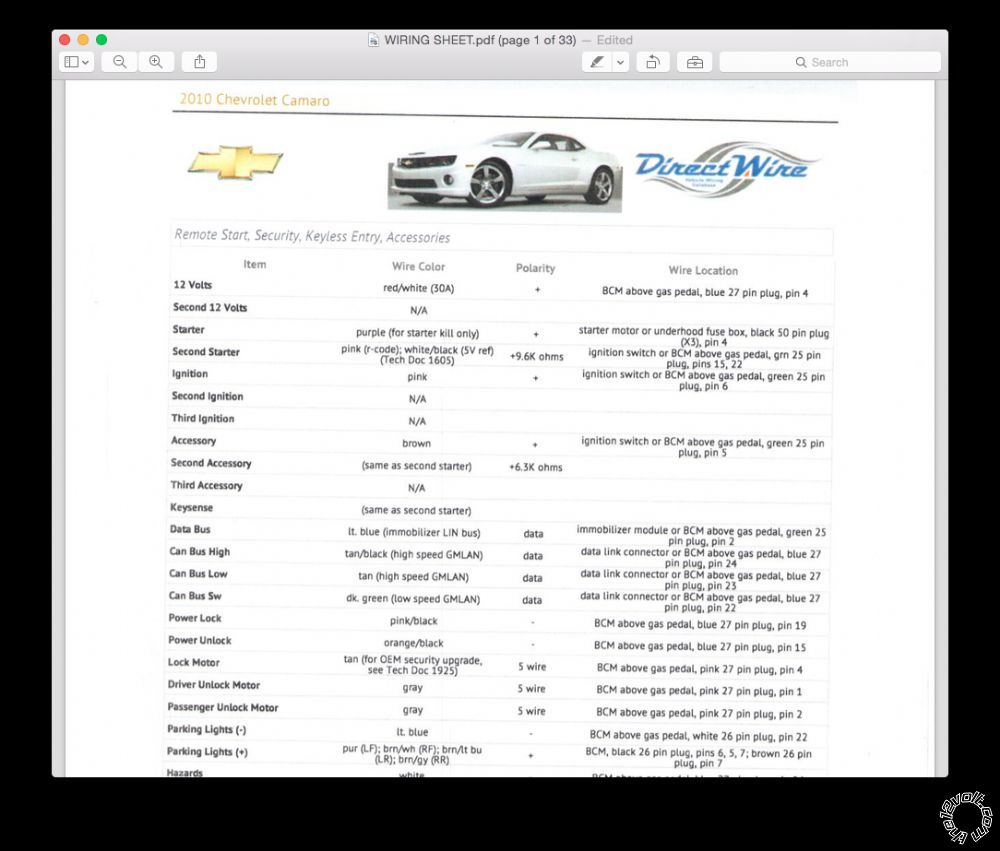Click the brown wire color cell

coord(416,443)
